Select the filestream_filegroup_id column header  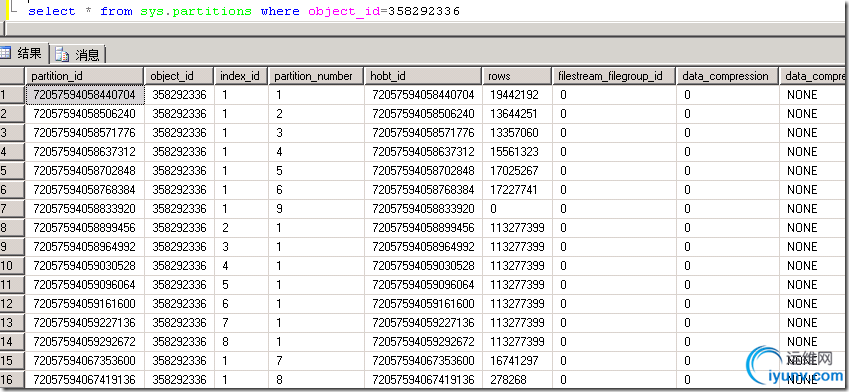[x=614, y=76]
